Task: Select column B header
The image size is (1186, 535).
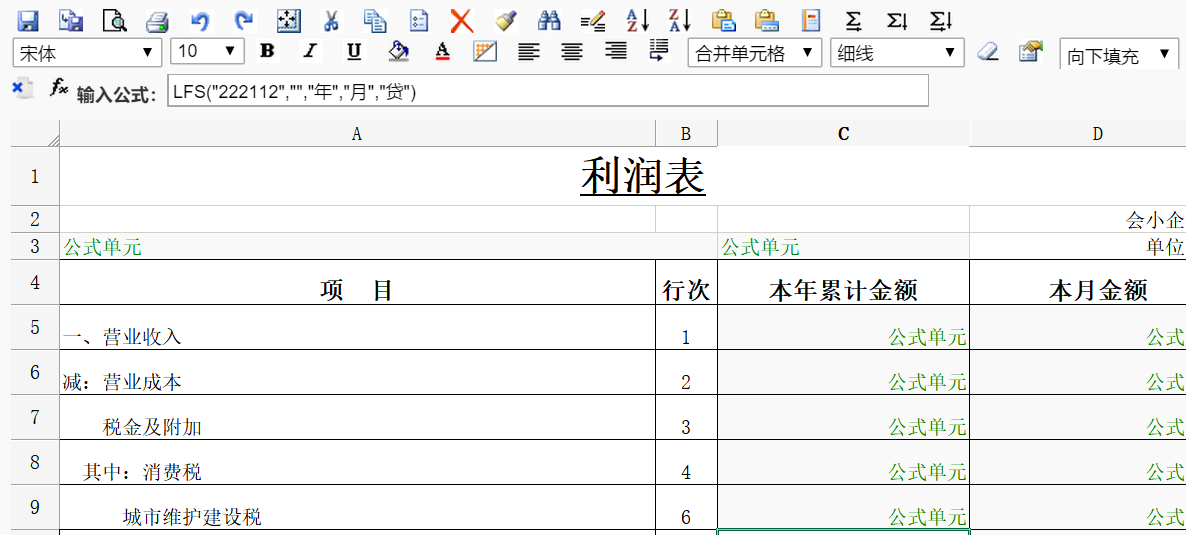Action: point(686,134)
